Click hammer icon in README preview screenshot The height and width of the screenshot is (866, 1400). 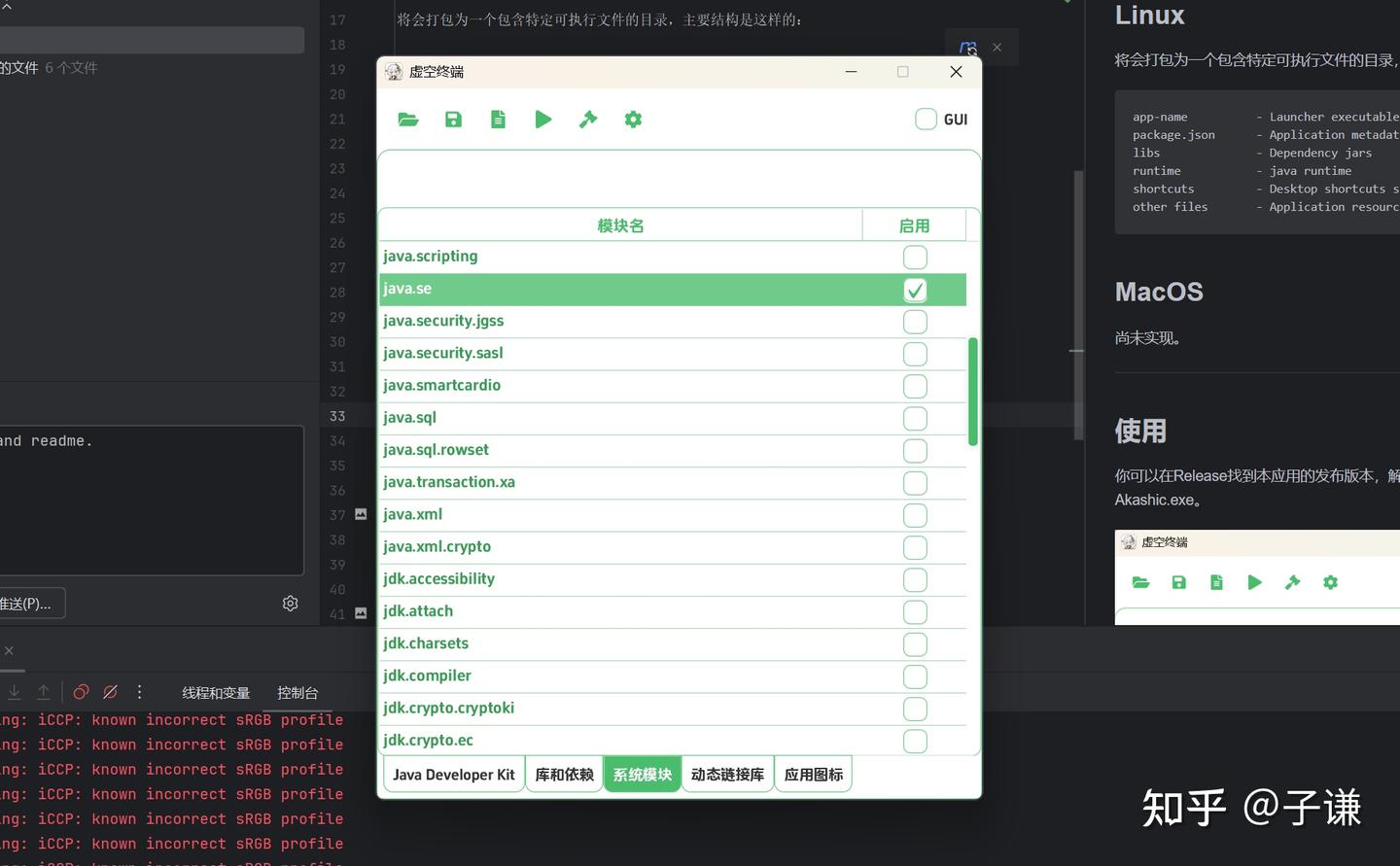pyautogui.click(x=1292, y=582)
